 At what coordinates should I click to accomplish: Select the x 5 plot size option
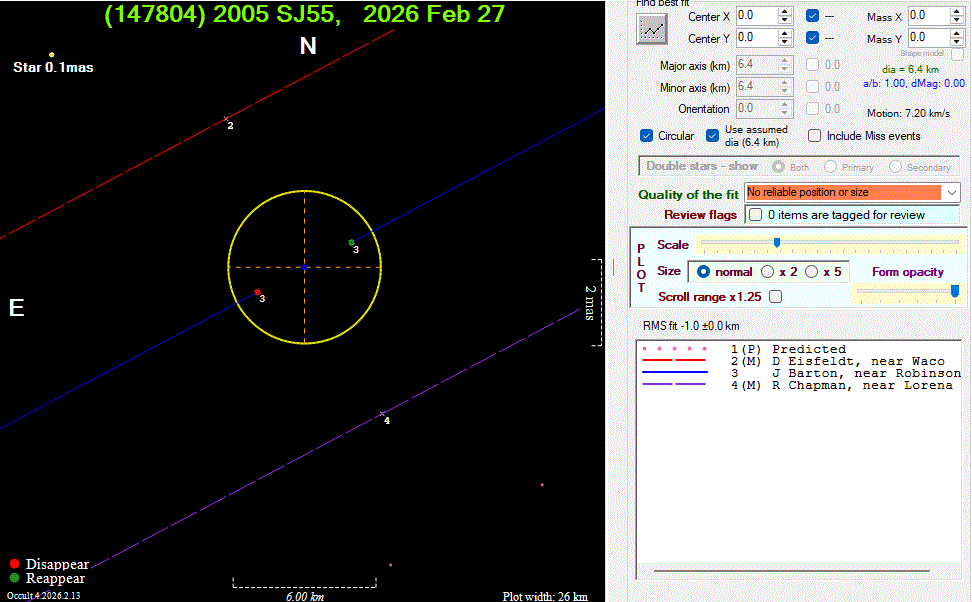(x=812, y=271)
